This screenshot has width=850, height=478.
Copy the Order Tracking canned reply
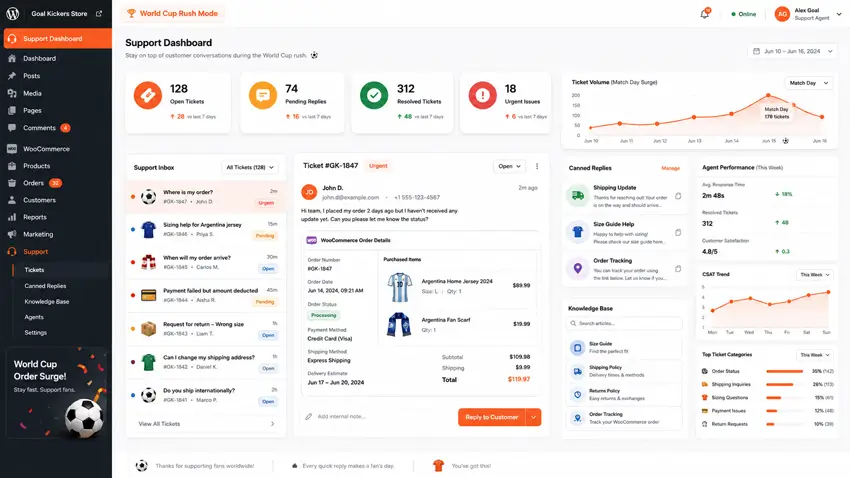tap(678, 269)
